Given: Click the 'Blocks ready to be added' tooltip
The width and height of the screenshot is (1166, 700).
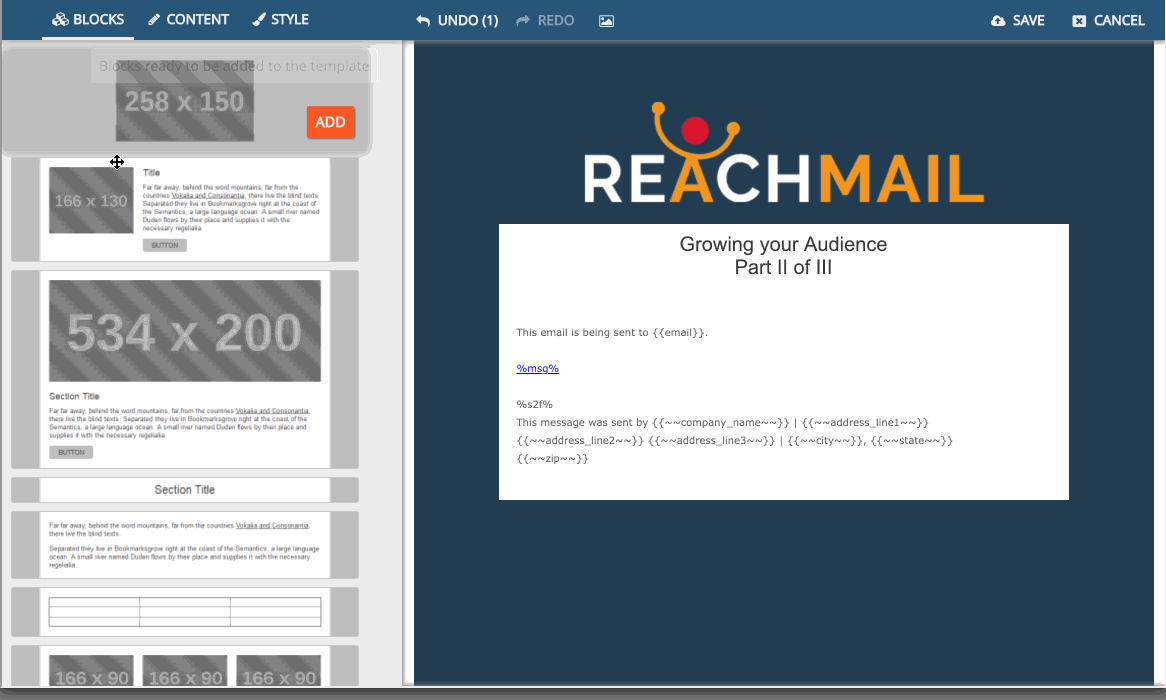Looking at the screenshot, I should pyautogui.click(x=234, y=65).
